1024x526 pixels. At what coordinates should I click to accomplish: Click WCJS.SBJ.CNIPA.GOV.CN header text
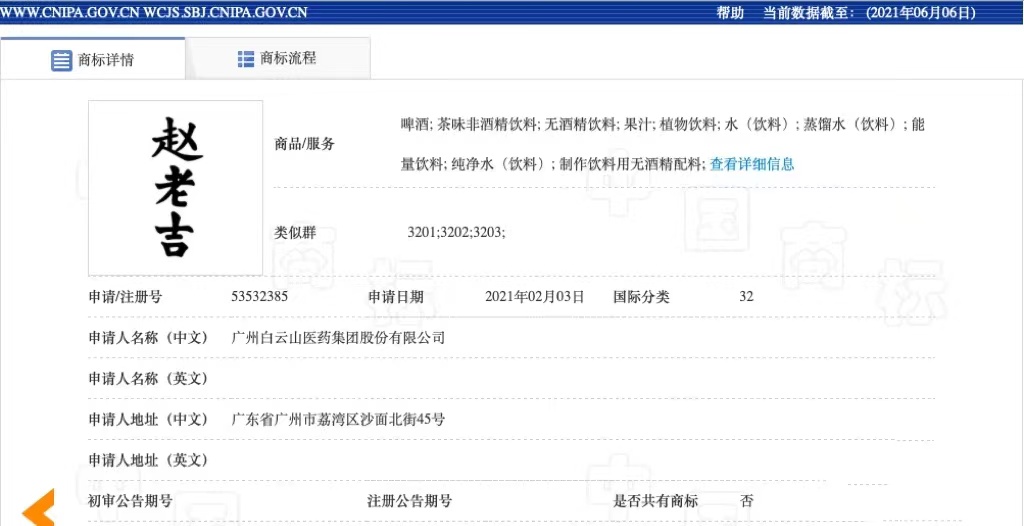coord(225,12)
